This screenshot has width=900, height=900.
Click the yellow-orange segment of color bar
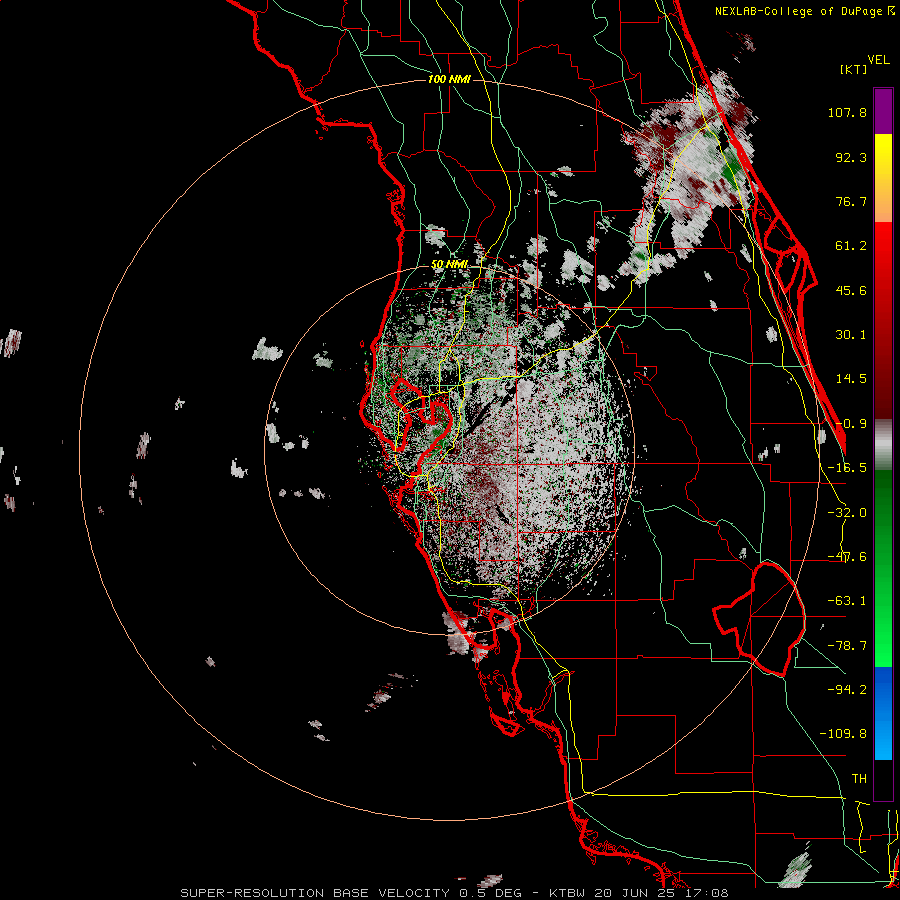click(883, 178)
